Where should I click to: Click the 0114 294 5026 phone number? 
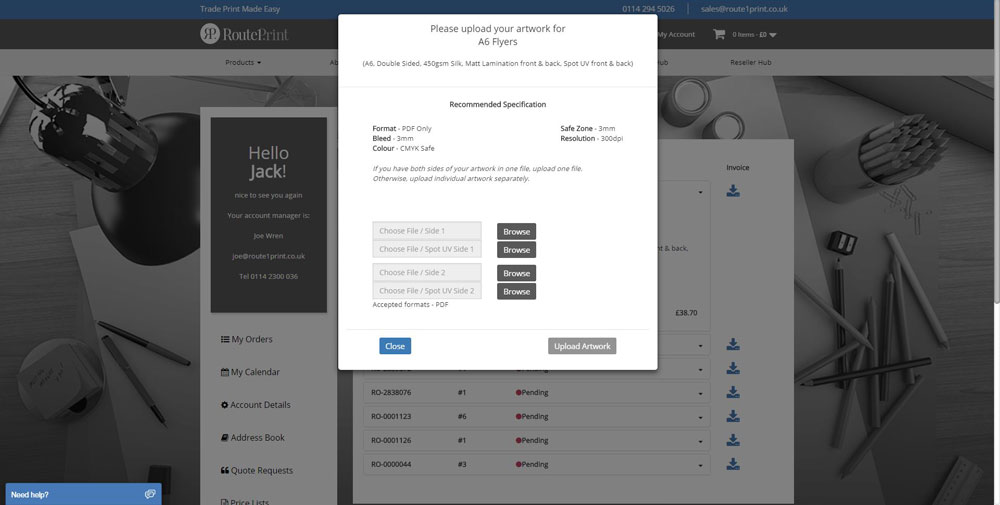click(648, 9)
